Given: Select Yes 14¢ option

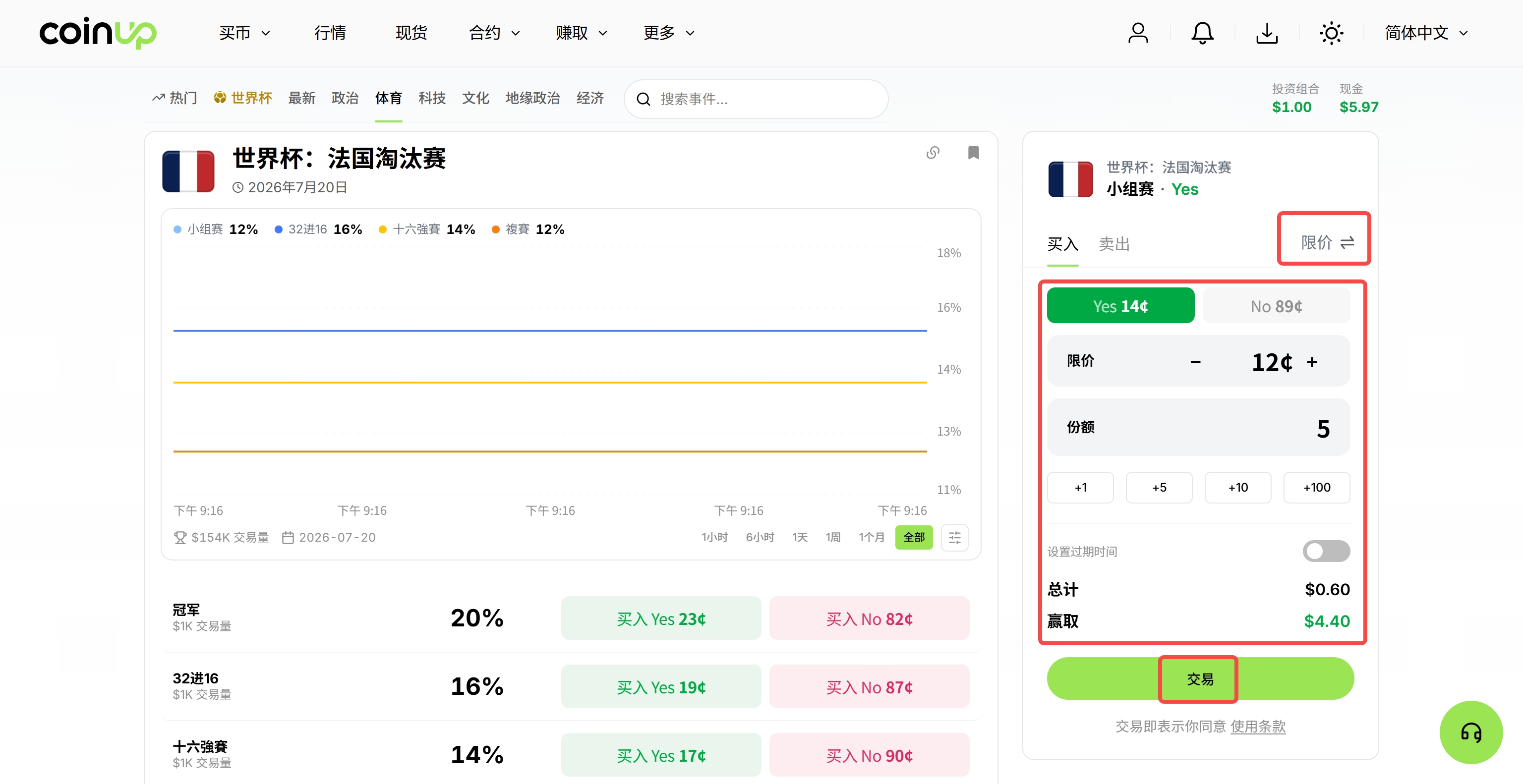Looking at the screenshot, I should click(x=1120, y=305).
